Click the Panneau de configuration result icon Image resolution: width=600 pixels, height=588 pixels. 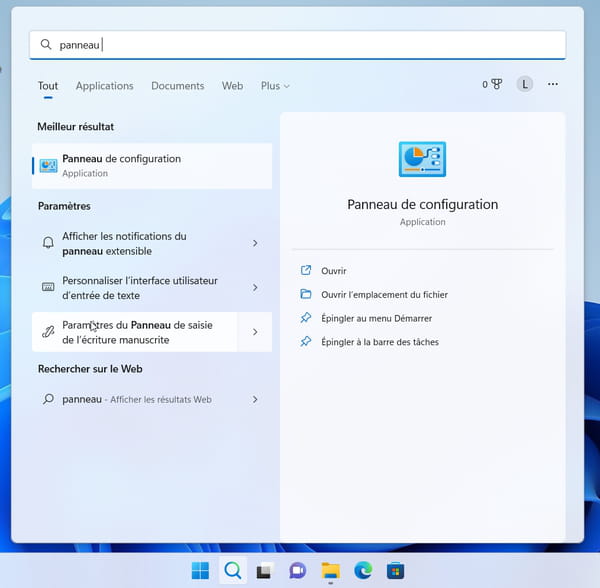(x=48, y=166)
